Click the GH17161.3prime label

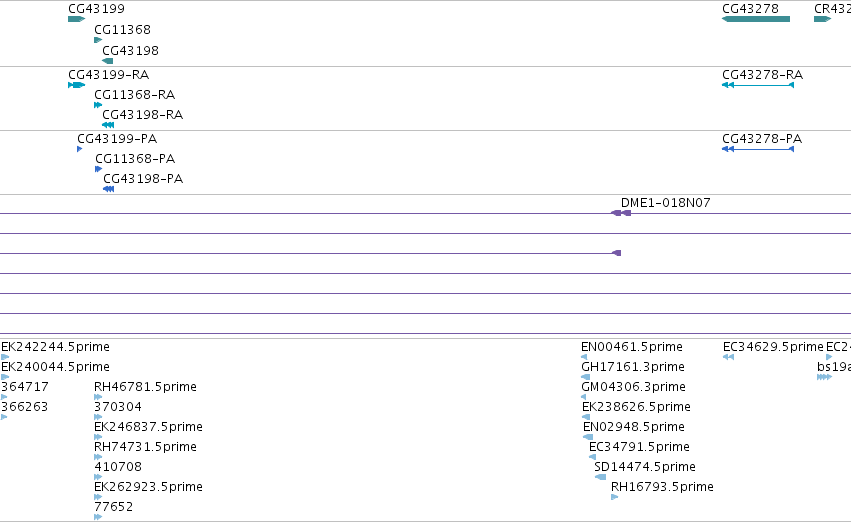tap(633, 367)
